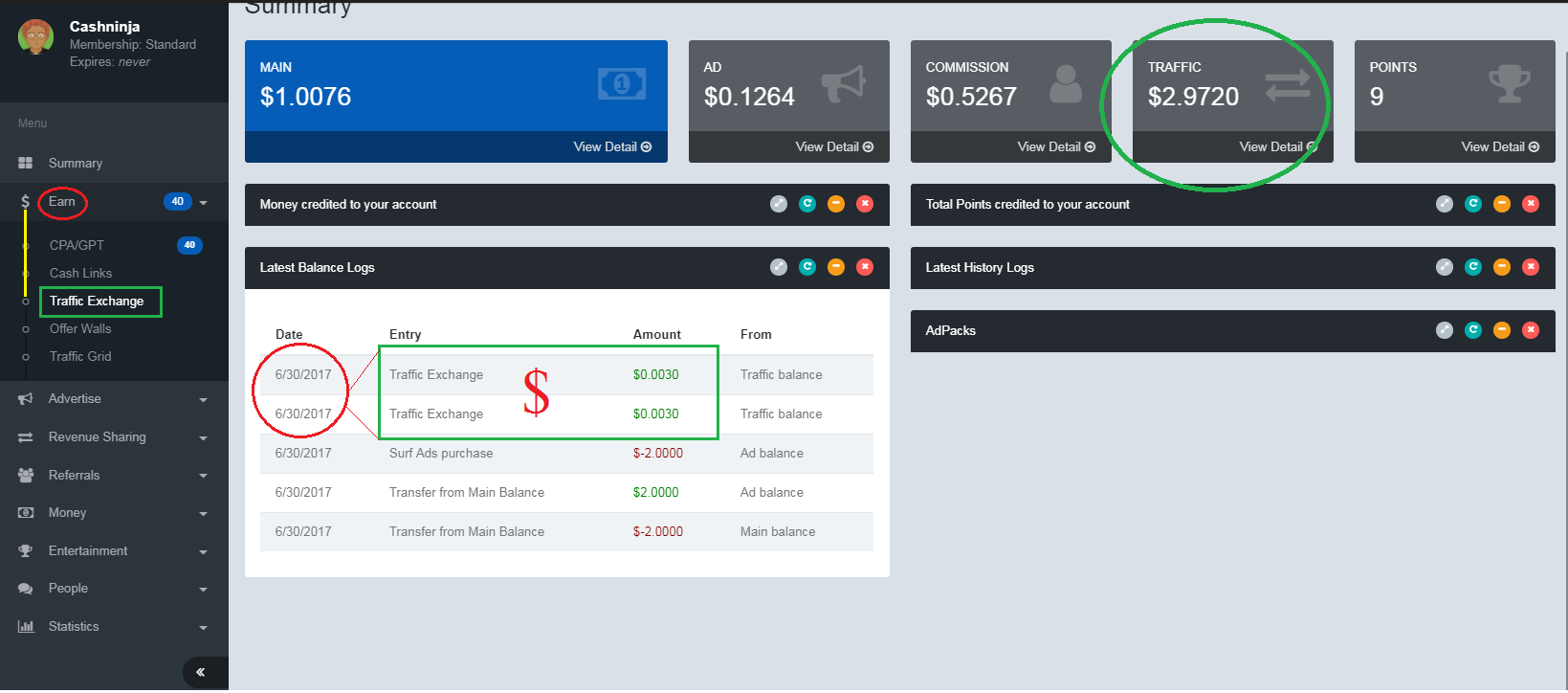The height and width of the screenshot is (693, 1568).
Task: Click the Money banknote sidebar icon
Action: tap(26, 512)
